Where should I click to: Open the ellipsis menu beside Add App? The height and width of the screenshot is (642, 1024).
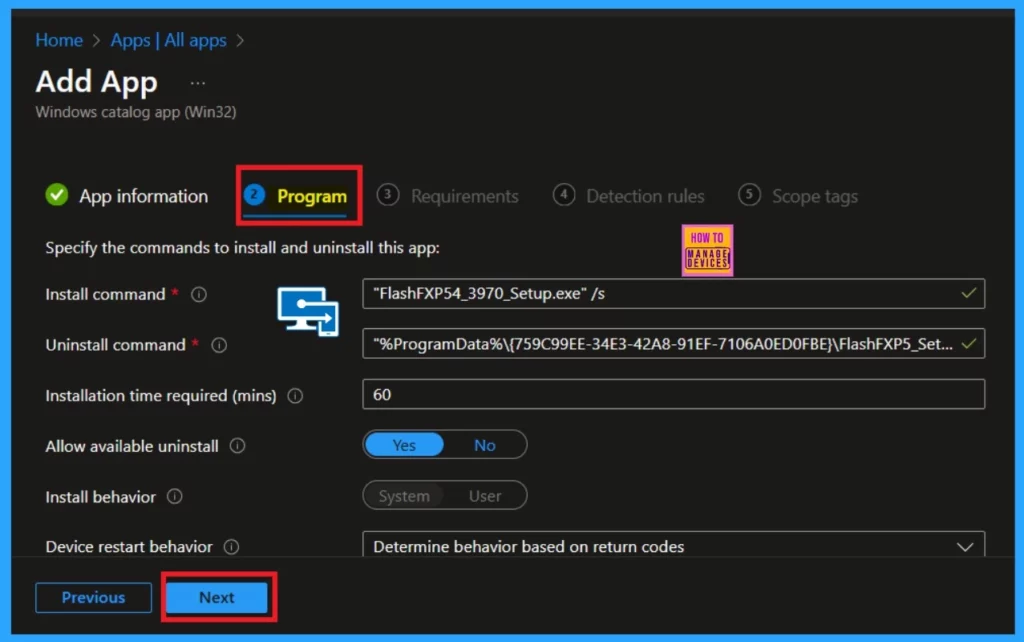point(198,84)
